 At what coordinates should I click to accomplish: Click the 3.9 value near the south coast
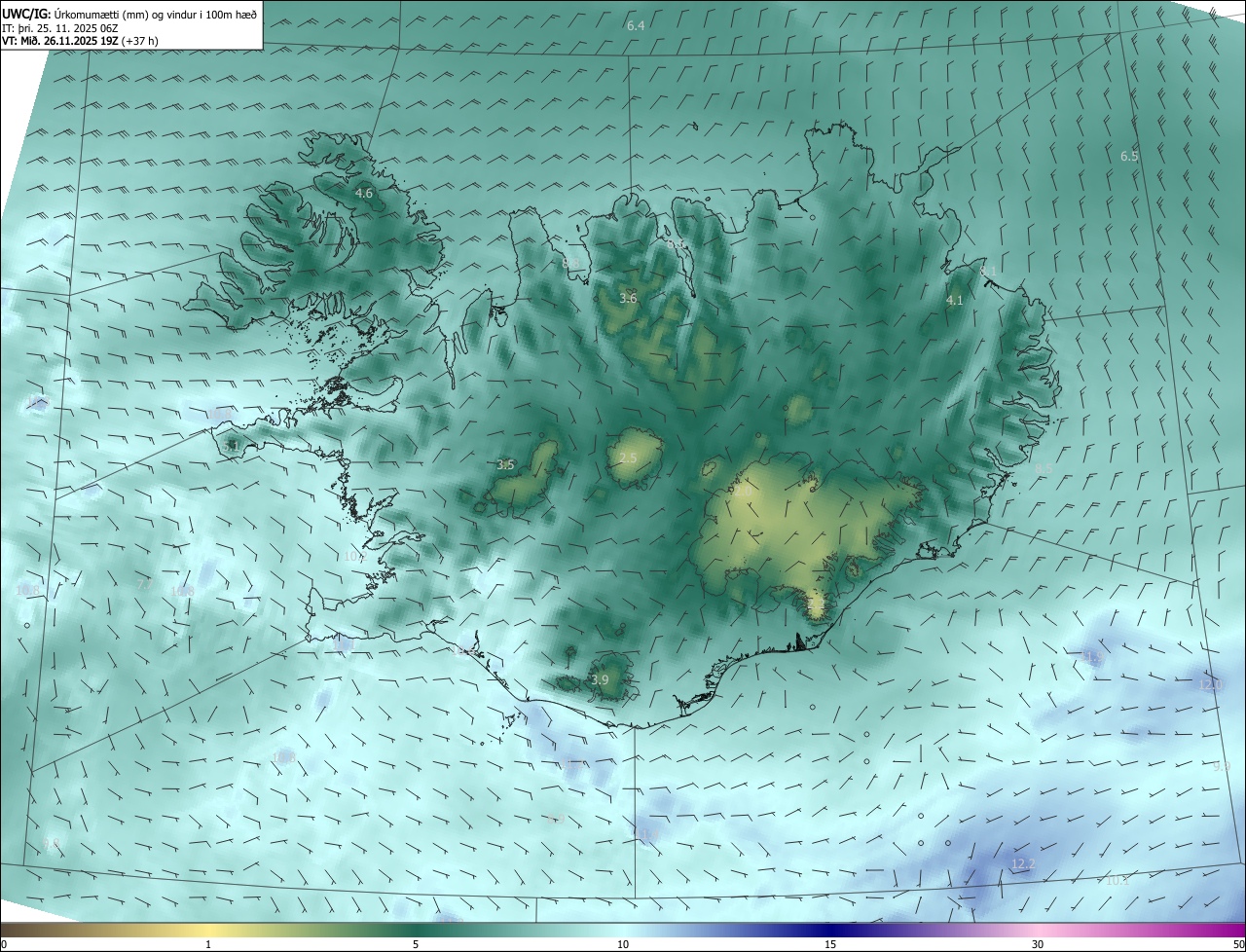(600, 679)
